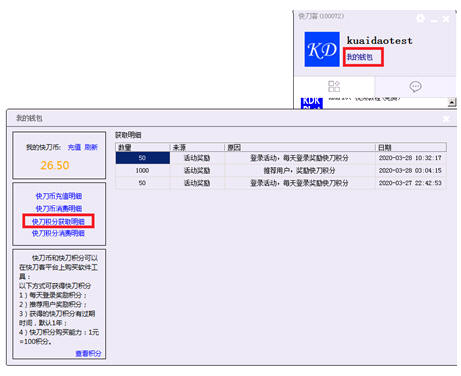This screenshot has height=376, width=461.
Task: Click the 查看积分 link at bottom
Action: pyautogui.click(x=88, y=353)
